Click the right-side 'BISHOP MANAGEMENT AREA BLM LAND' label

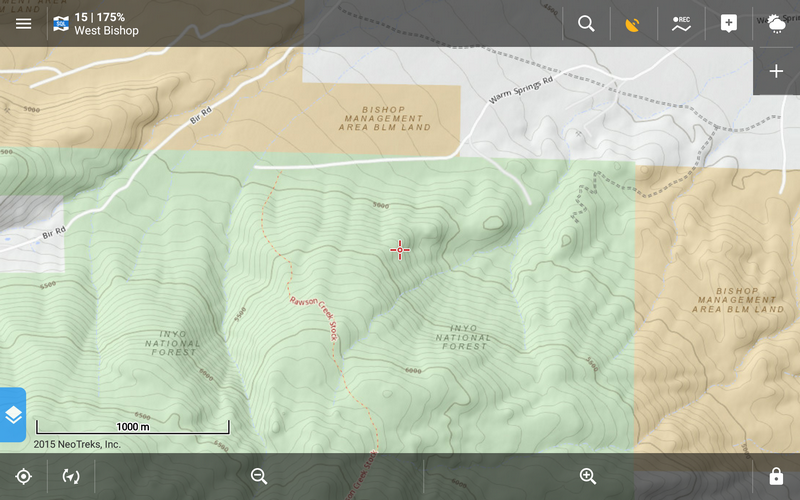click(x=738, y=300)
